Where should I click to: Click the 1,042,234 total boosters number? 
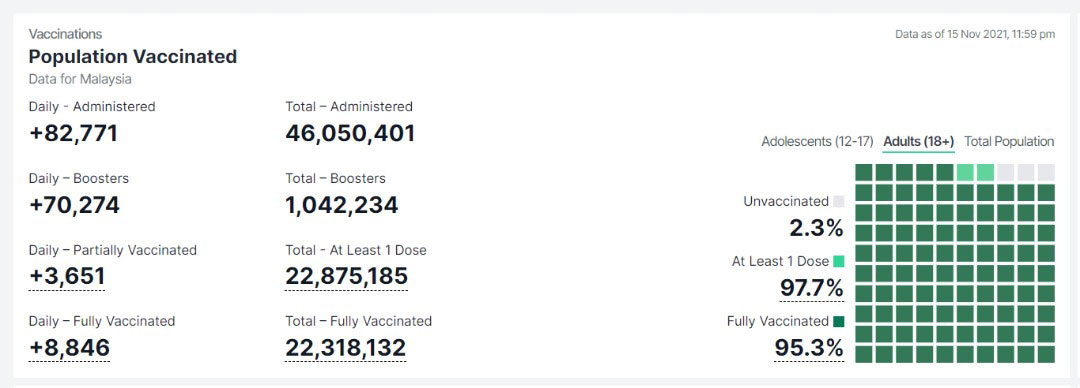pos(342,205)
